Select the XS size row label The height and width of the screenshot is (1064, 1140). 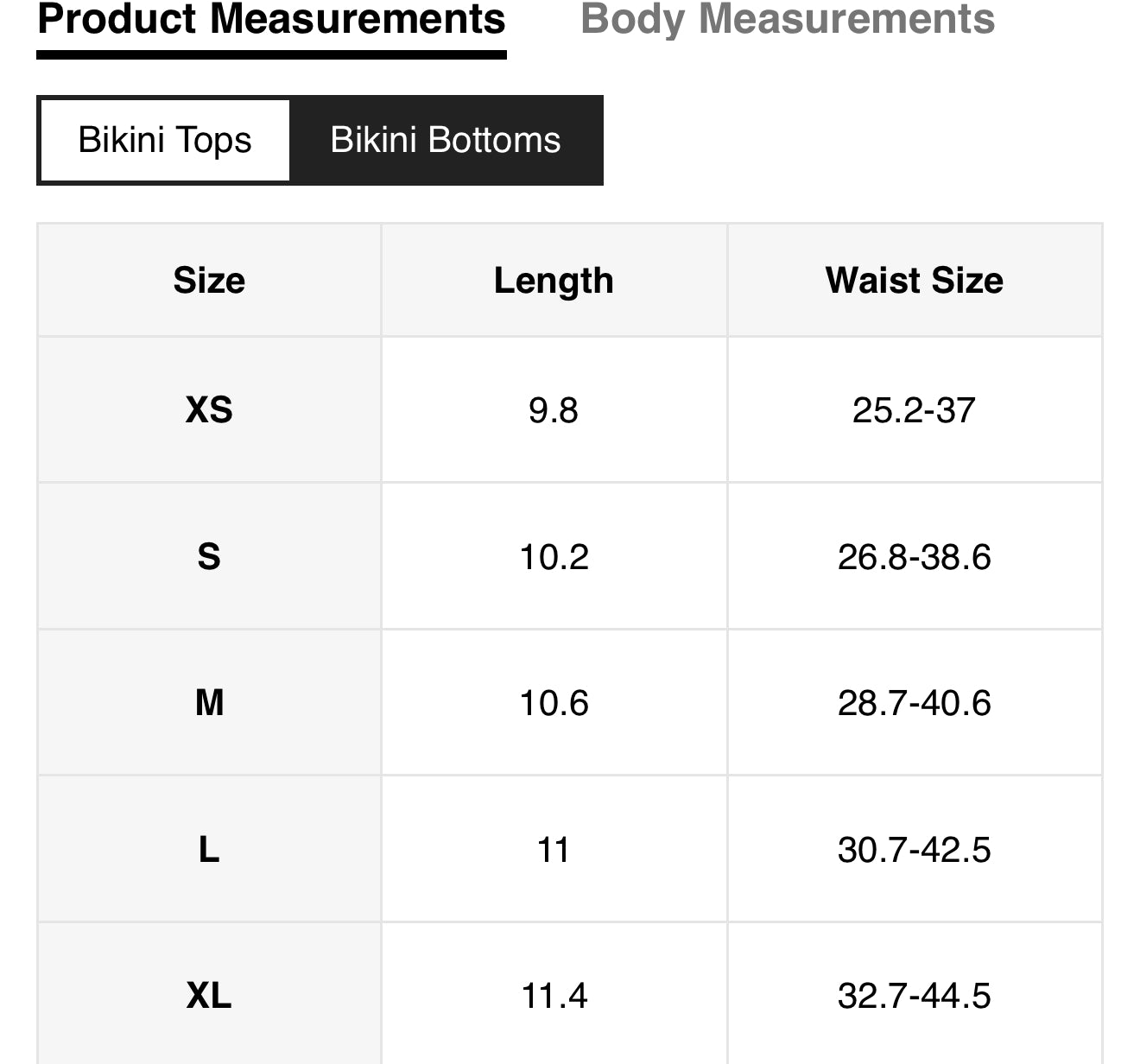click(209, 409)
